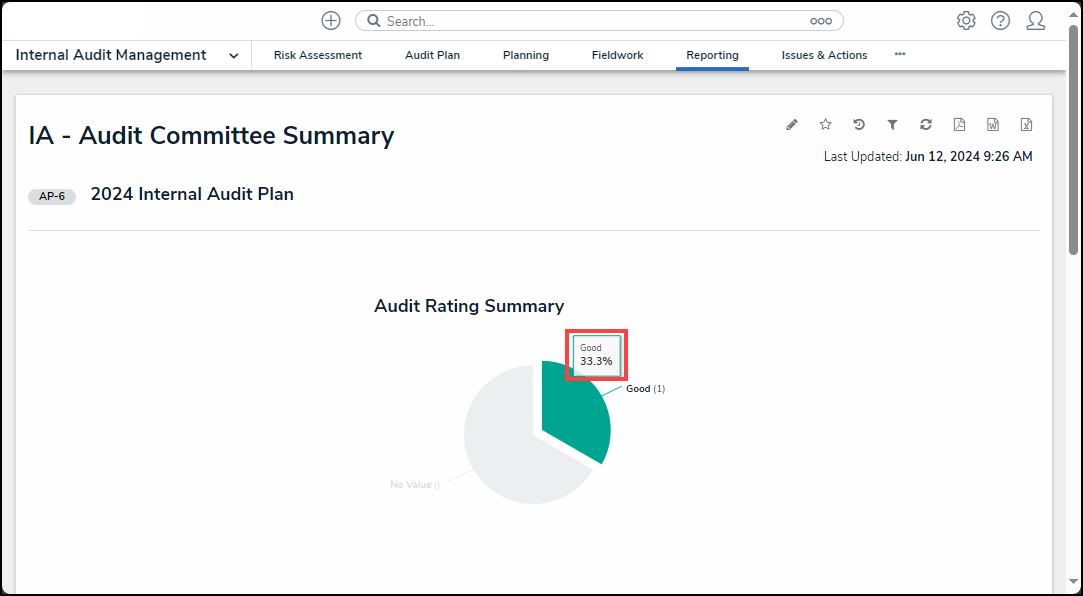Viewport: 1083px width, 596px height.
Task: Export the report to Excel
Action: tap(1026, 125)
